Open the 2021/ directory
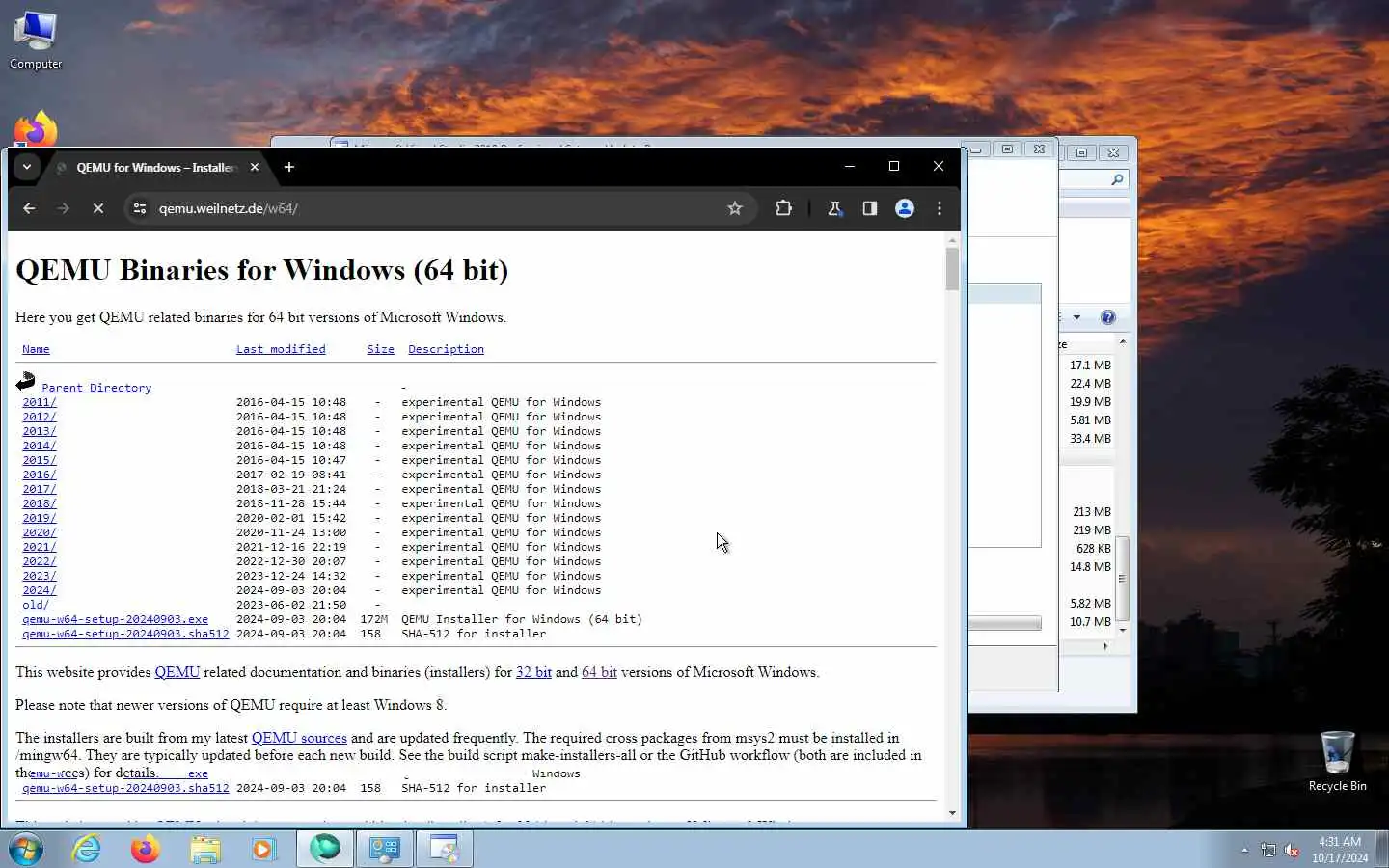This screenshot has width=1389, height=868. [40, 547]
